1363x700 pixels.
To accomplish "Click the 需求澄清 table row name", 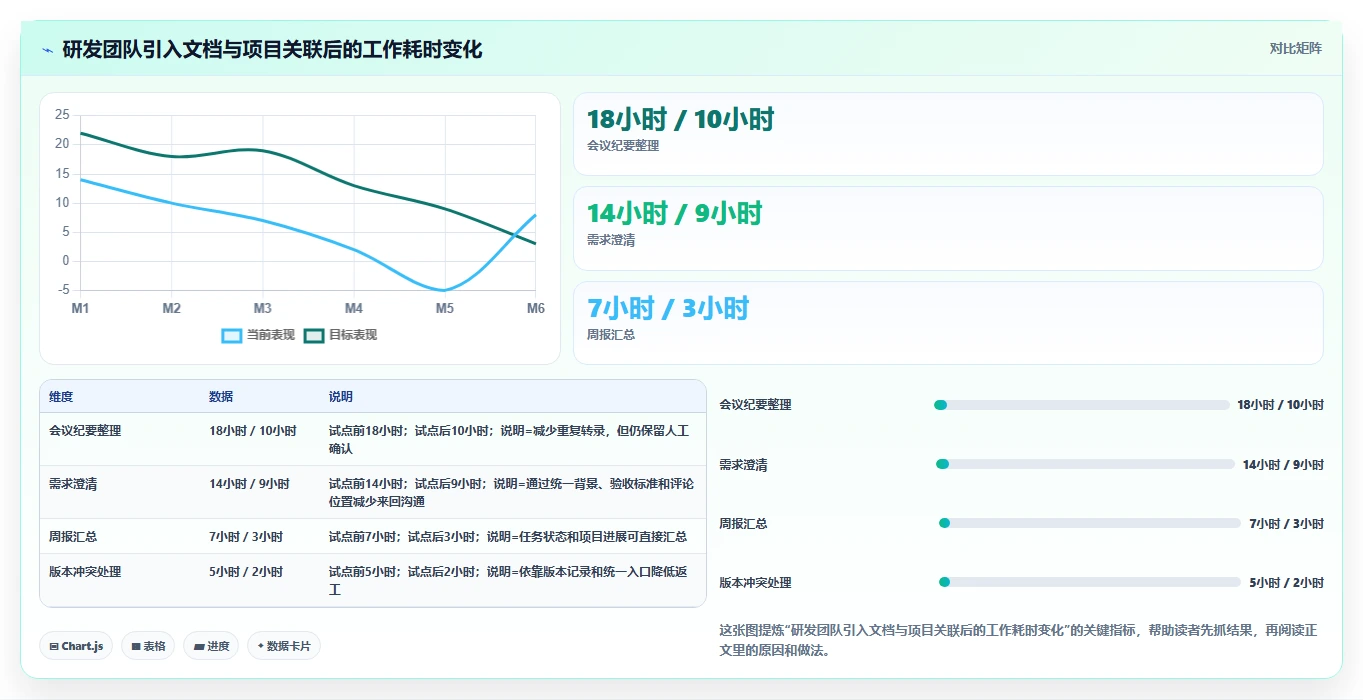I will pyautogui.click(x=73, y=484).
